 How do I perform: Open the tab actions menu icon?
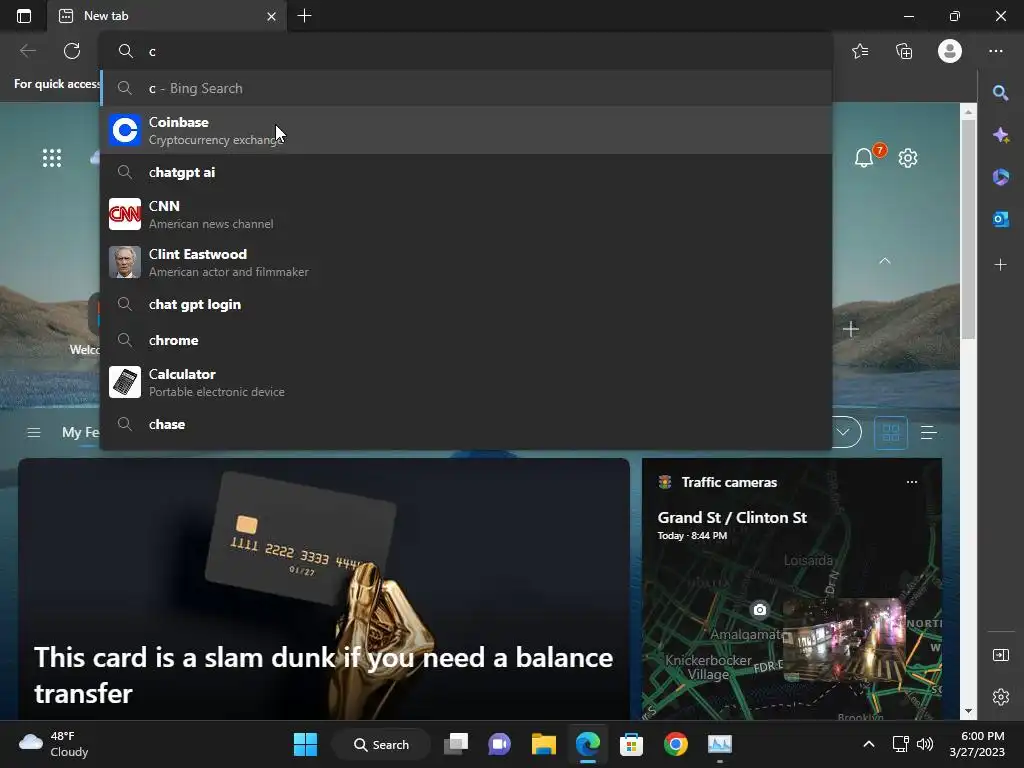click(24, 16)
